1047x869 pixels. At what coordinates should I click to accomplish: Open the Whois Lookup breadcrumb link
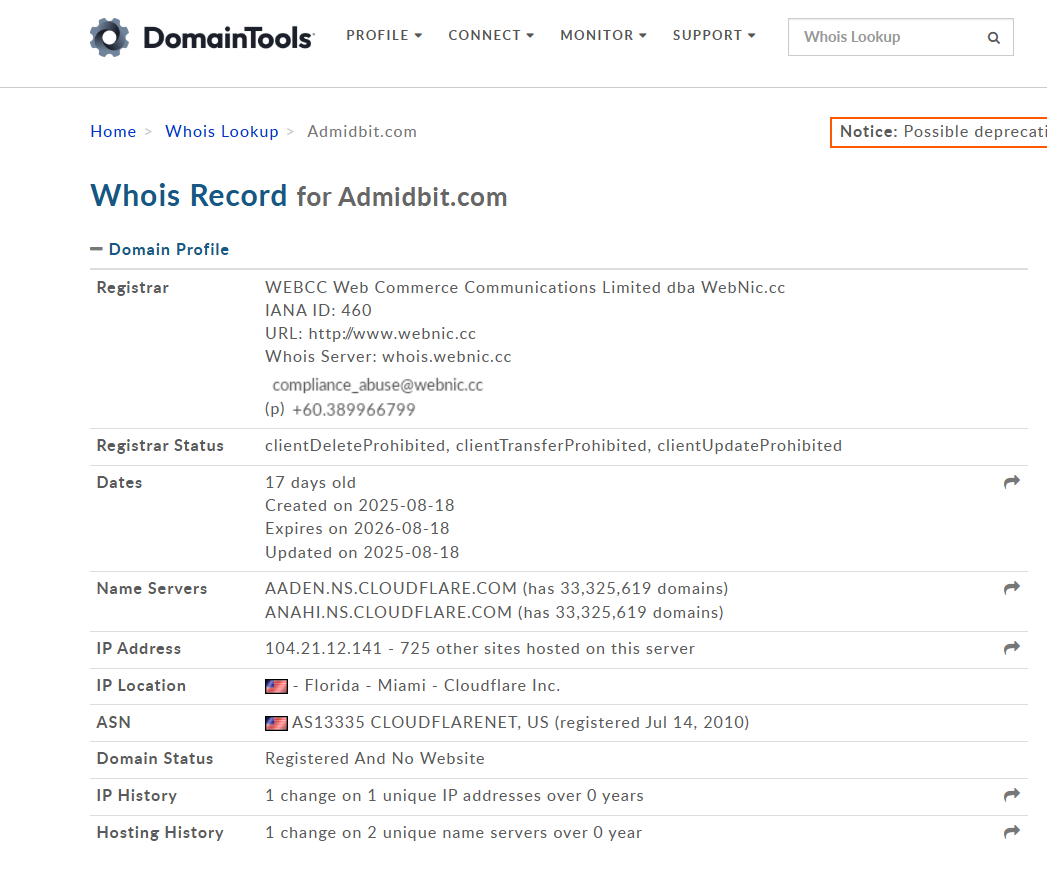tap(221, 131)
